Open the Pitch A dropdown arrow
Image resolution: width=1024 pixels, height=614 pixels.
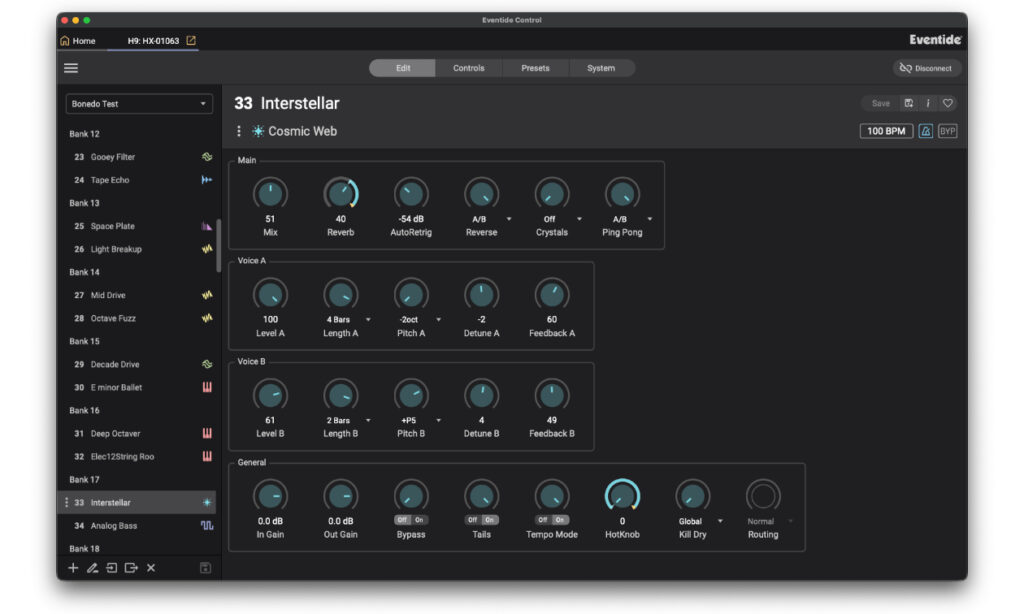[439, 319]
